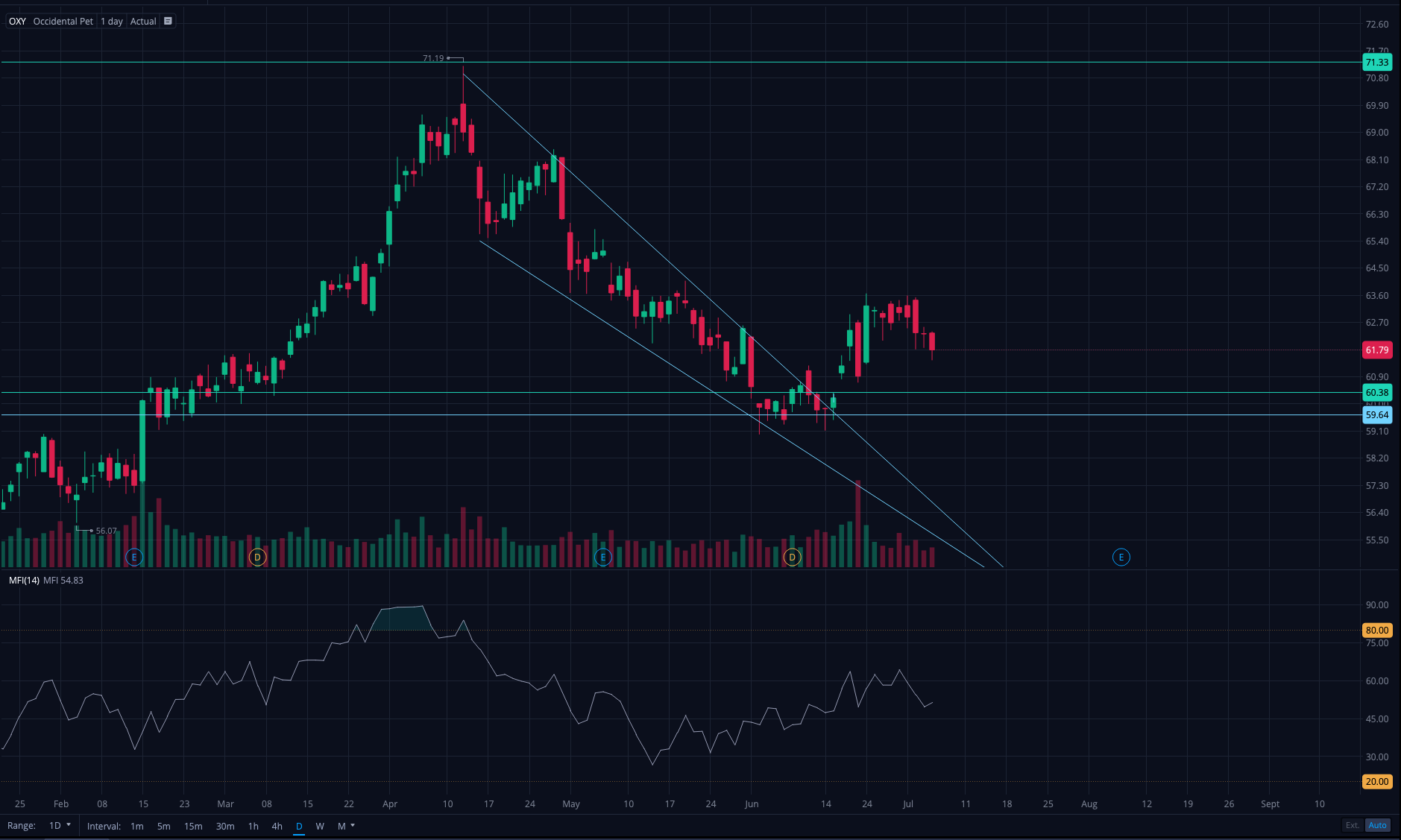Open the Range 1D dropdown
Screen dimensions: 1401x840
[59, 826]
